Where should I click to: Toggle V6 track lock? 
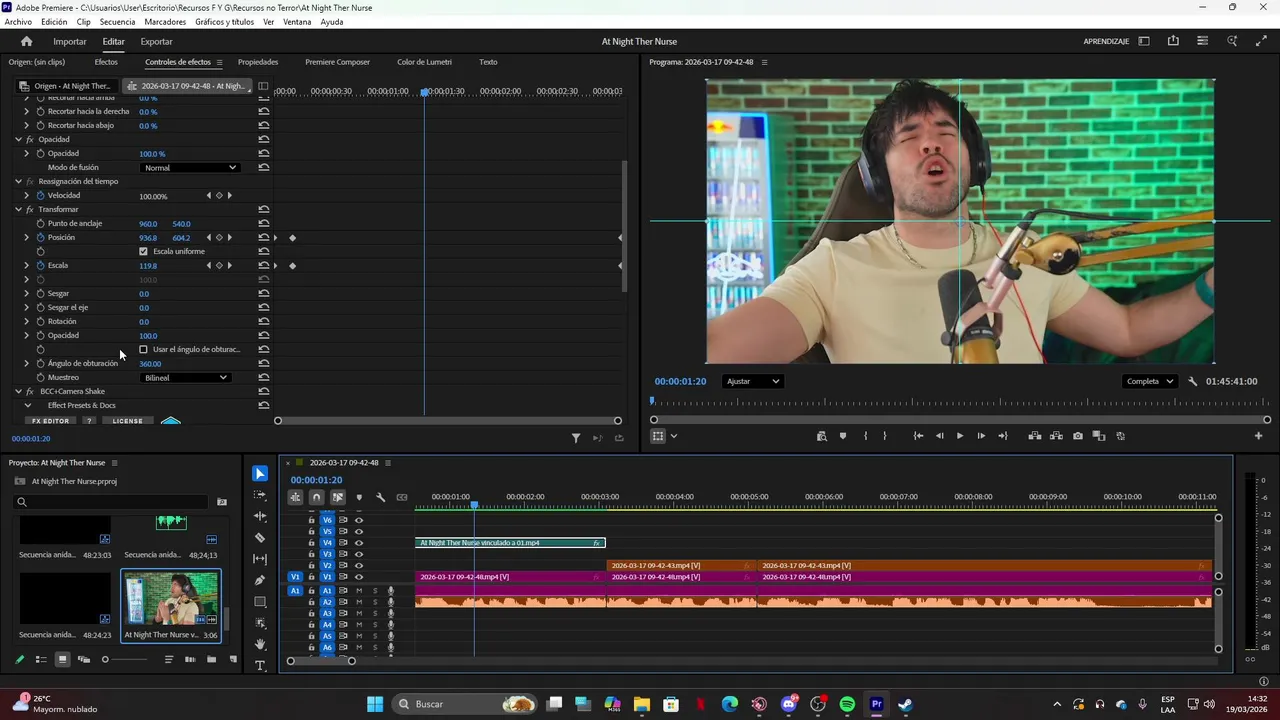[311, 520]
